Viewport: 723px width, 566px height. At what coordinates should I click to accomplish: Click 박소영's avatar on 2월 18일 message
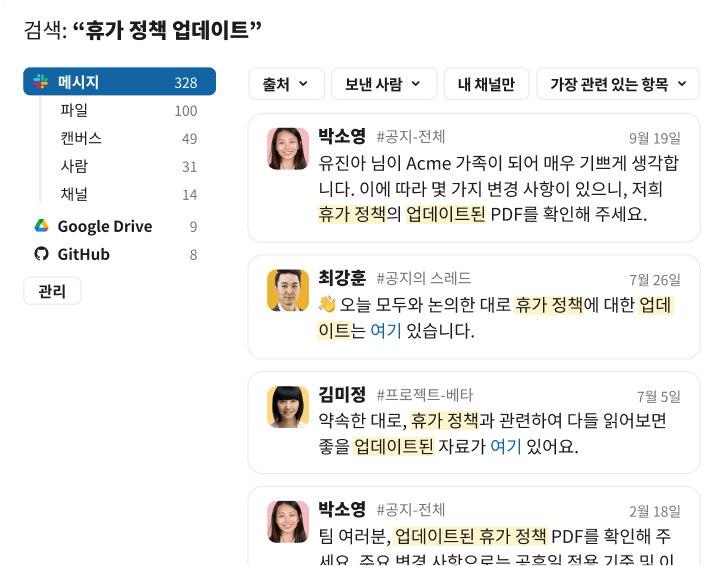(288, 522)
